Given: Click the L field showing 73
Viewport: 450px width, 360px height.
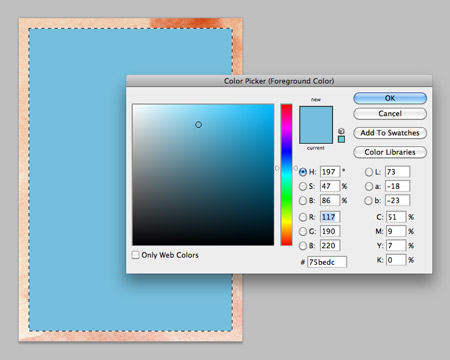Looking at the screenshot, I should coord(397,172).
